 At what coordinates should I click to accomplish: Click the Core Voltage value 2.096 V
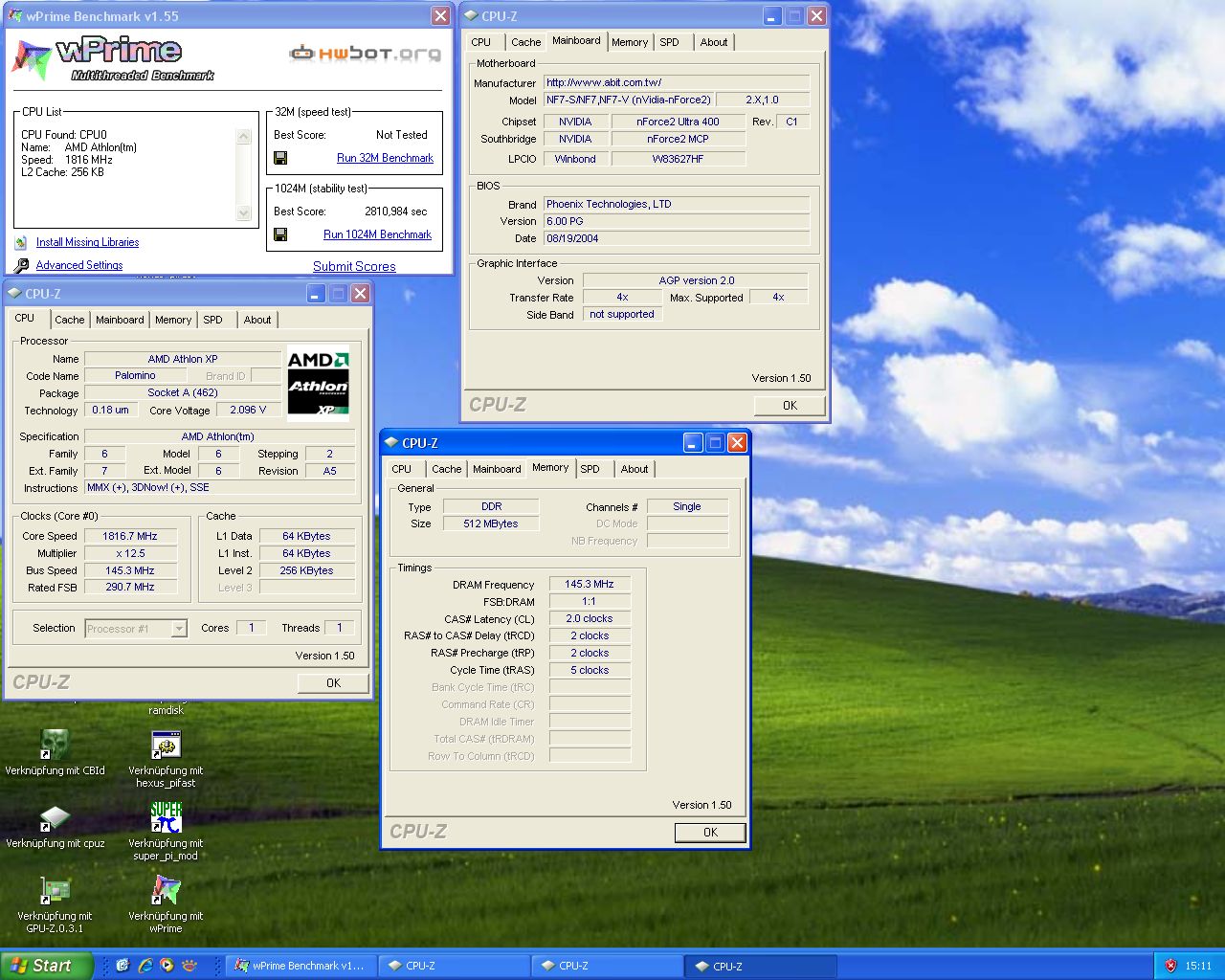tap(249, 410)
